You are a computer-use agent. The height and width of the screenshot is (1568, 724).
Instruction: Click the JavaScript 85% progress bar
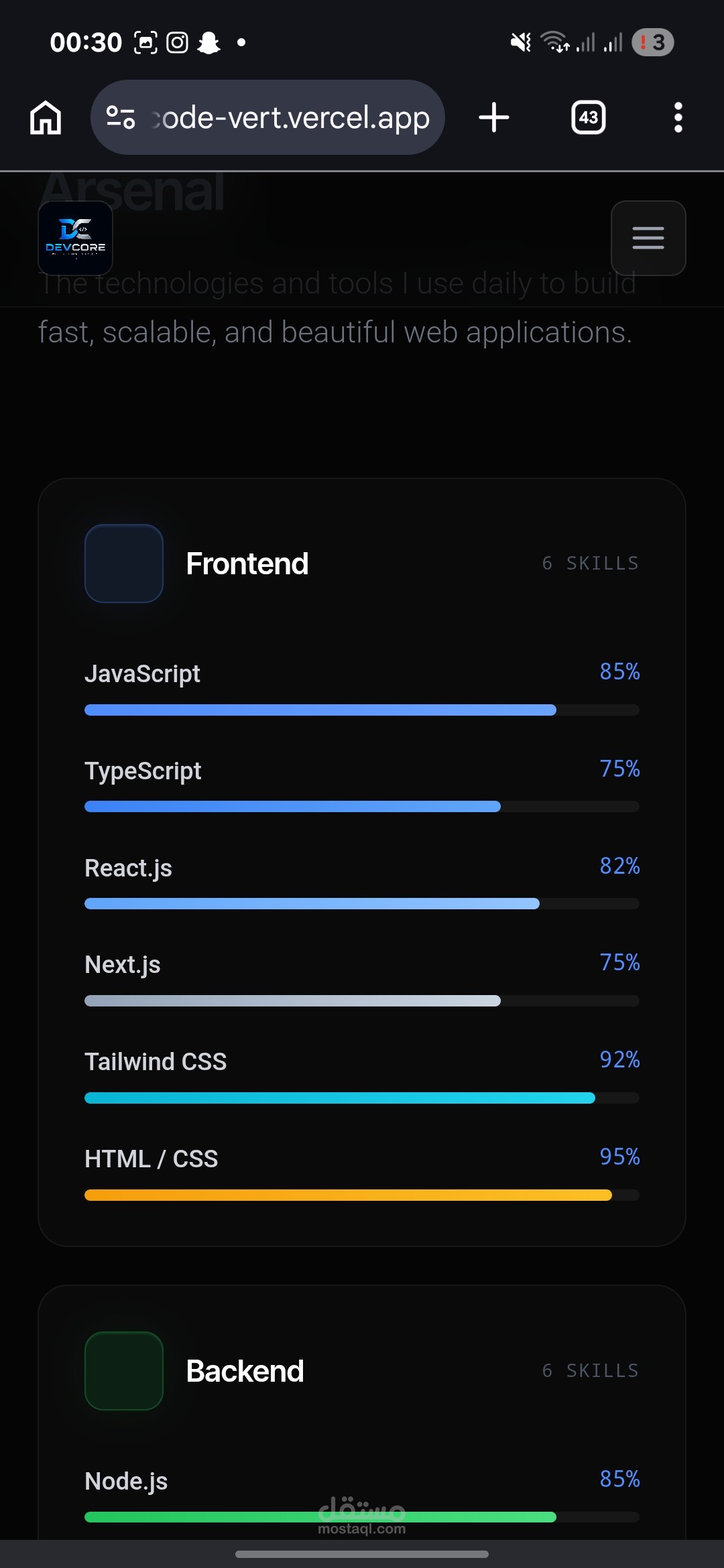tap(362, 710)
